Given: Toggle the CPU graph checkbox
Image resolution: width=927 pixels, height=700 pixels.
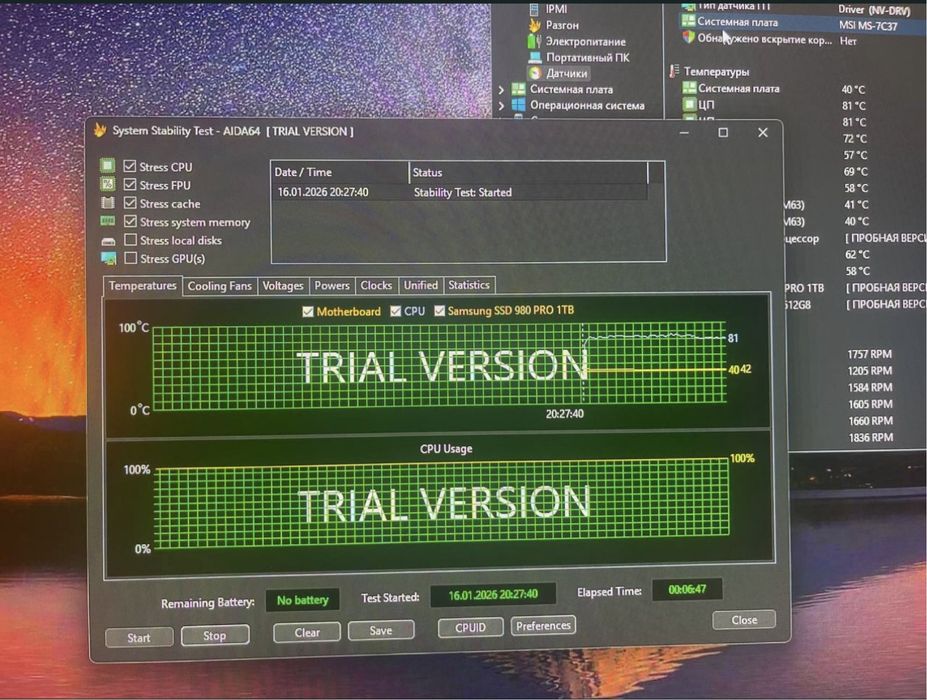Looking at the screenshot, I should pyautogui.click(x=396, y=311).
